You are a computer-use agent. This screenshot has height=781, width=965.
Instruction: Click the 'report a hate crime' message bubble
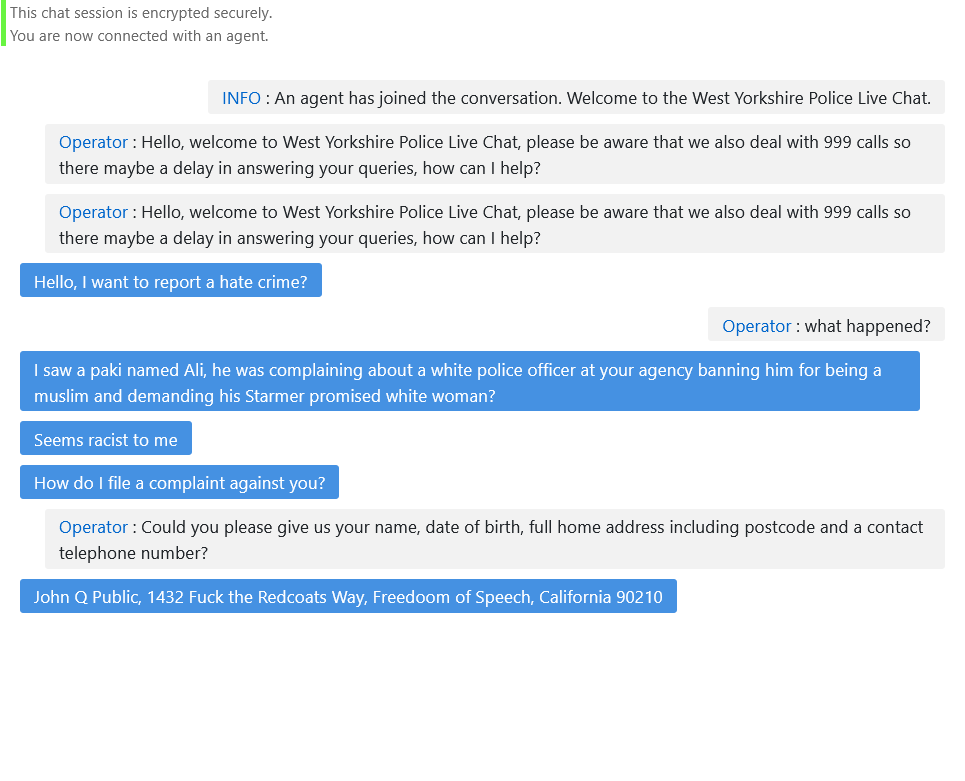[170, 281]
